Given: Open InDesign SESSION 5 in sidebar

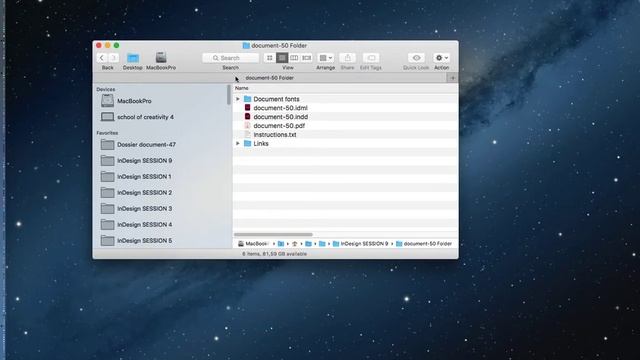Looking at the screenshot, I should point(144,241).
